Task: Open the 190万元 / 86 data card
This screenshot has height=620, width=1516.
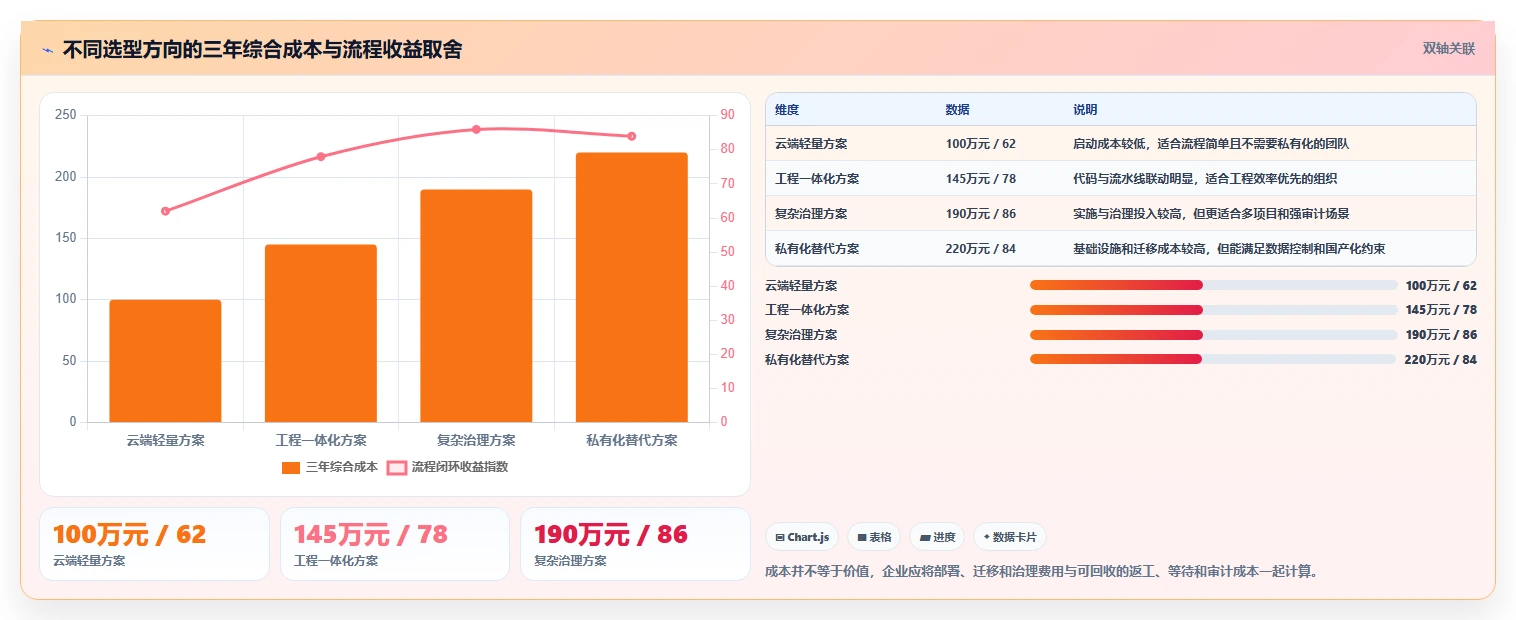Action: coord(635,544)
